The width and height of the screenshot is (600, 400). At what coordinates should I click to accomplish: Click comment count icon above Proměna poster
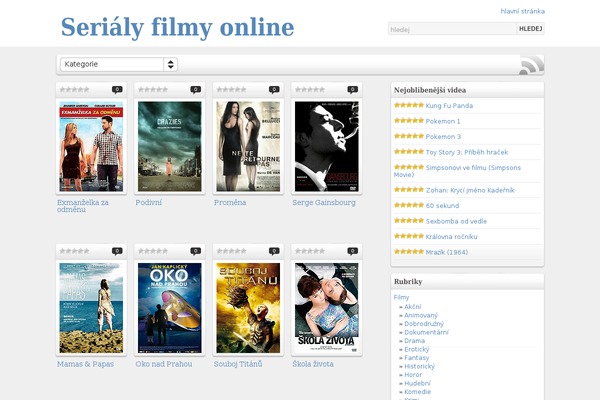pos(274,90)
